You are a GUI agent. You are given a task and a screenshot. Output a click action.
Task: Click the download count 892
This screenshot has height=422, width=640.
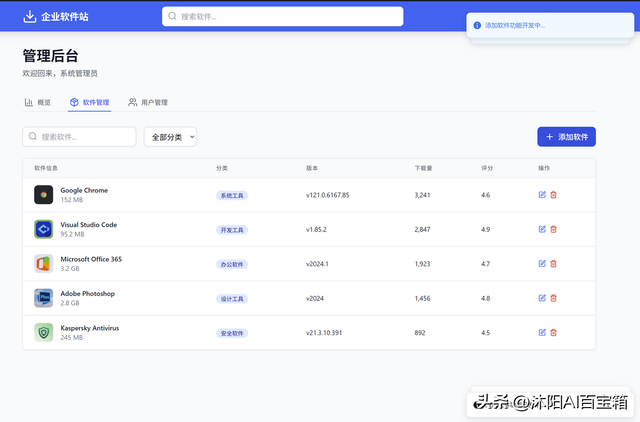(420, 333)
